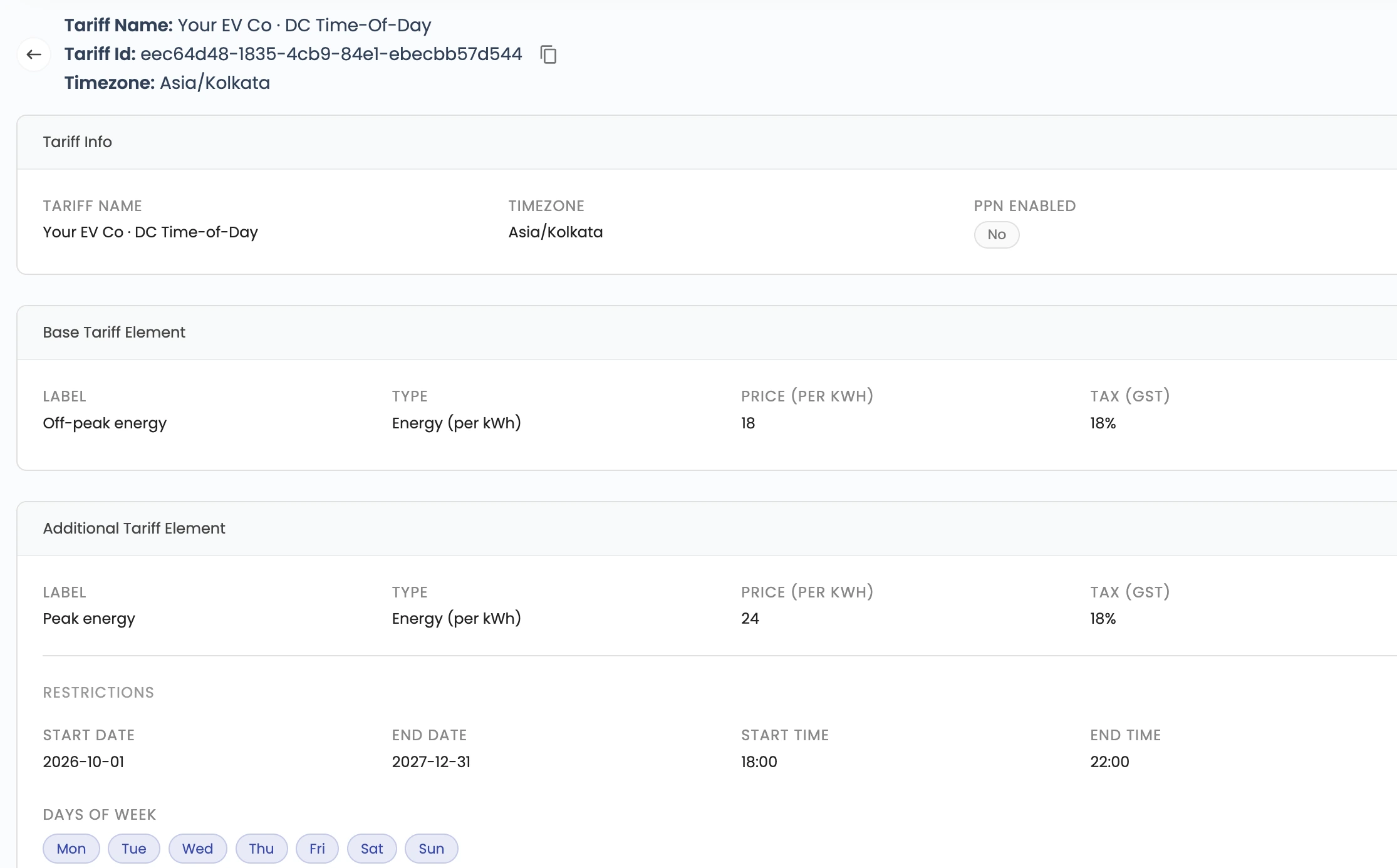The height and width of the screenshot is (868, 1397).
Task: Click the header 'Tariff Name' line
Action: pyautogui.click(x=248, y=25)
